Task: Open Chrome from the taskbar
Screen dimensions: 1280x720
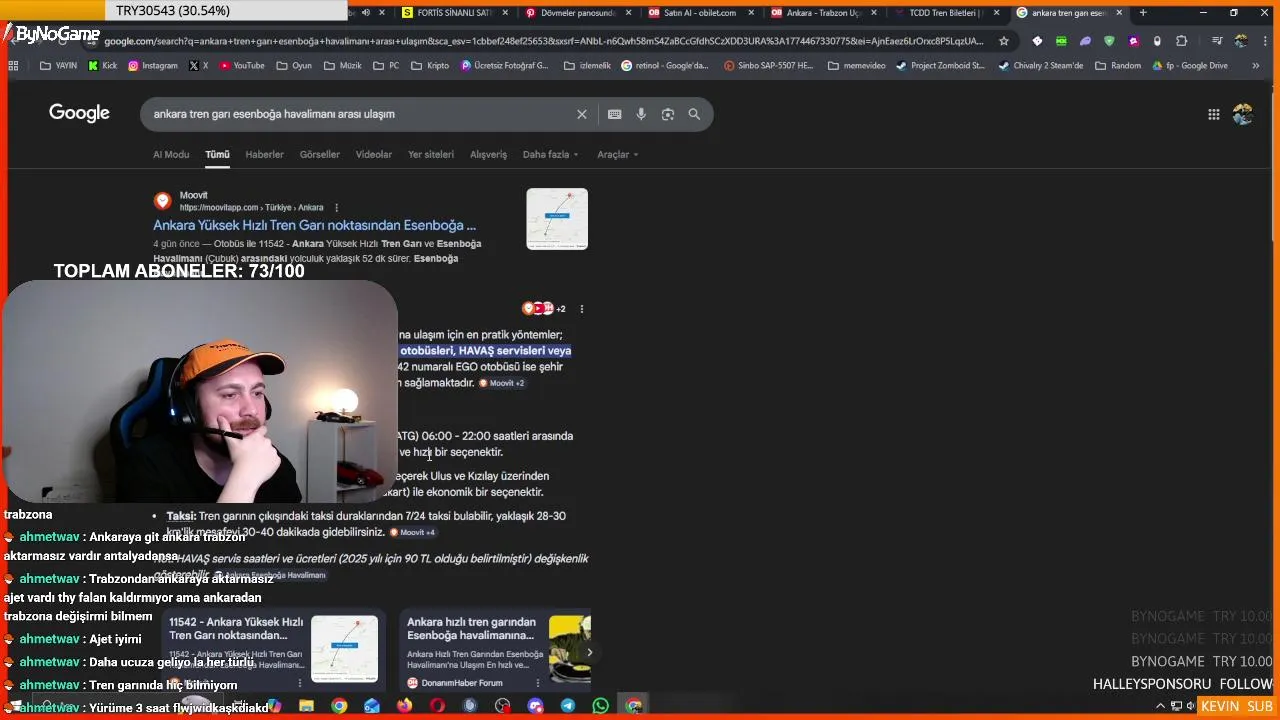Action: (339, 705)
